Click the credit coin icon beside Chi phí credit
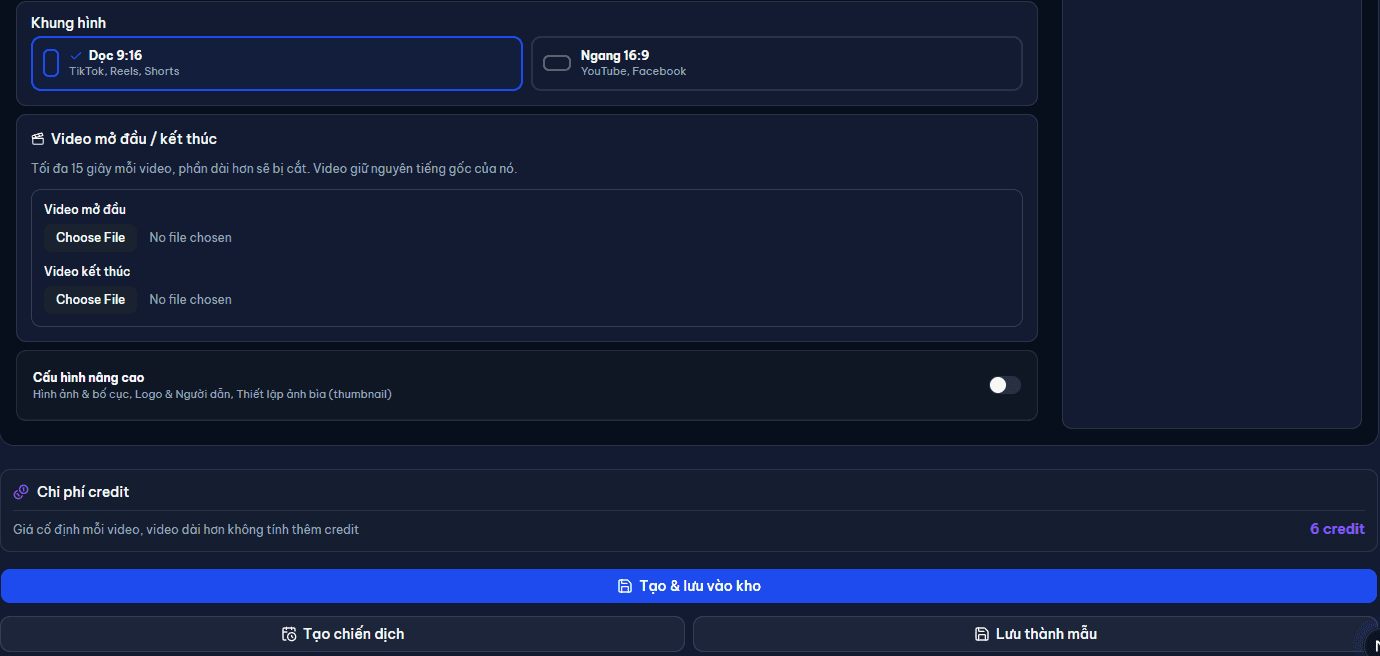The width and height of the screenshot is (1380, 656). [21, 492]
